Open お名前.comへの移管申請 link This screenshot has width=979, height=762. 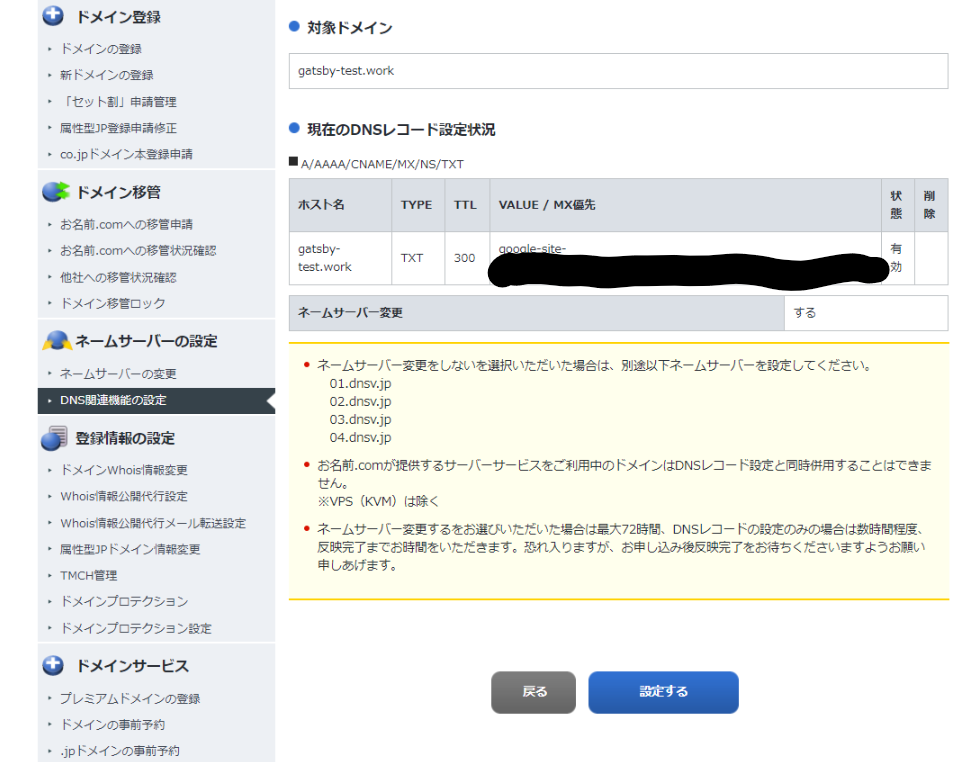click(x=126, y=224)
